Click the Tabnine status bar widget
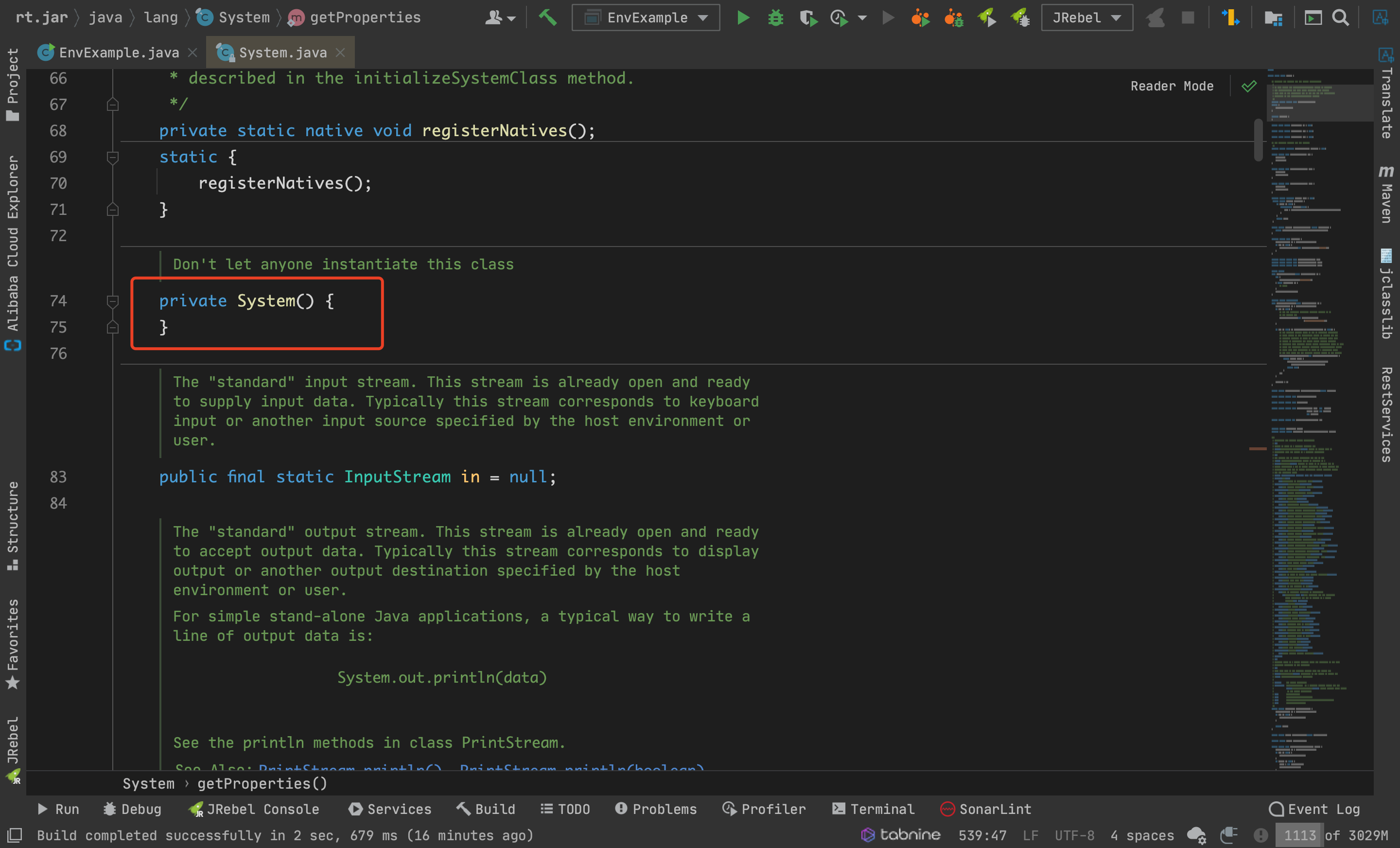The width and height of the screenshot is (1400, 848). (901, 835)
